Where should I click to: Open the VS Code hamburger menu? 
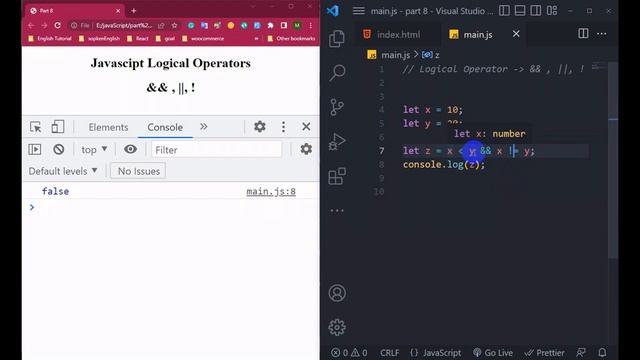click(358, 11)
